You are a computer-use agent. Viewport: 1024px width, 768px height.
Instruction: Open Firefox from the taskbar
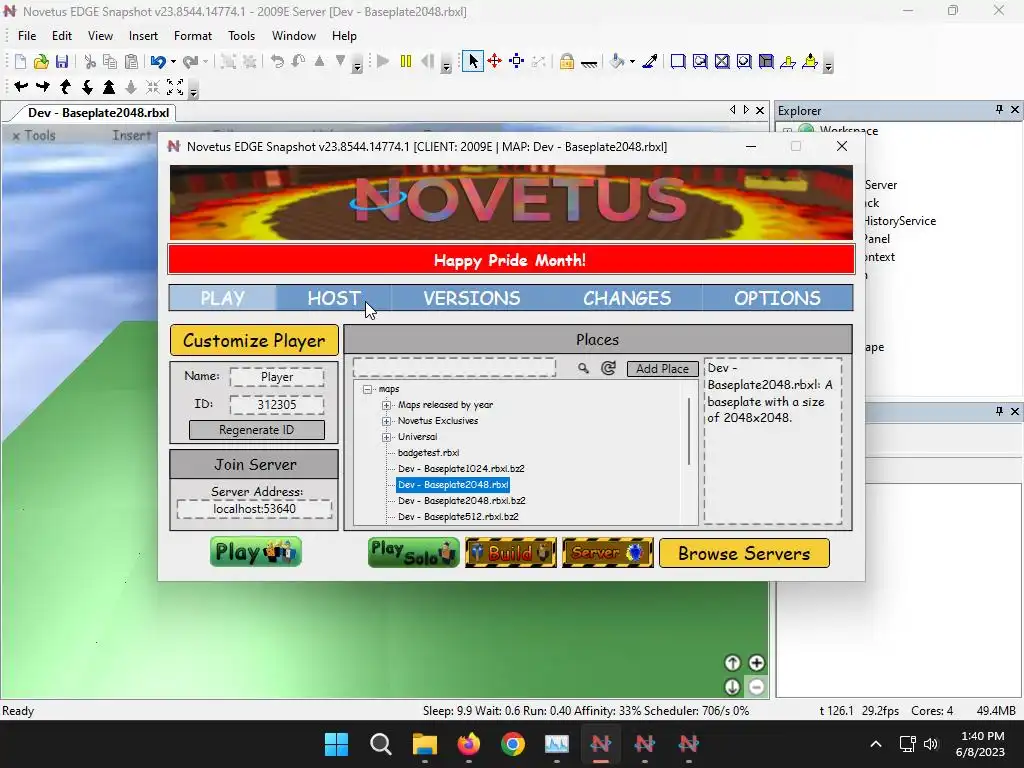pyautogui.click(x=468, y=744)
